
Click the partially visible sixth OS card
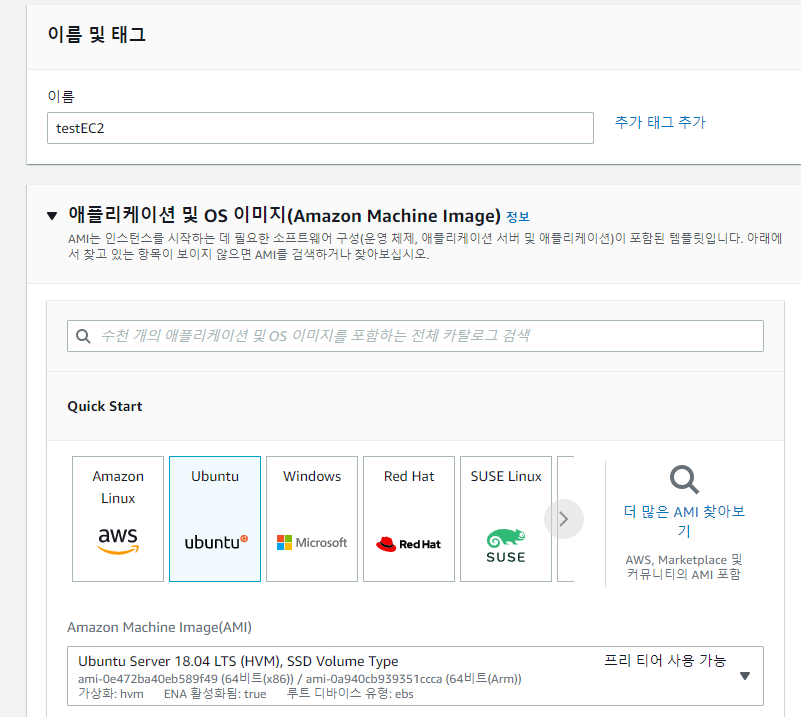coord(566,519)
